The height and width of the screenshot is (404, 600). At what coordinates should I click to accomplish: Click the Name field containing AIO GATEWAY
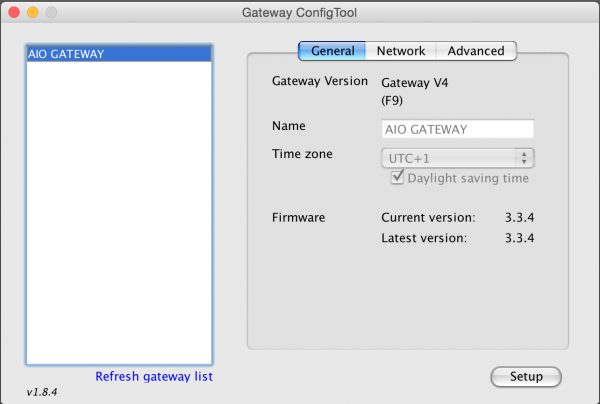tap(457, 129)
